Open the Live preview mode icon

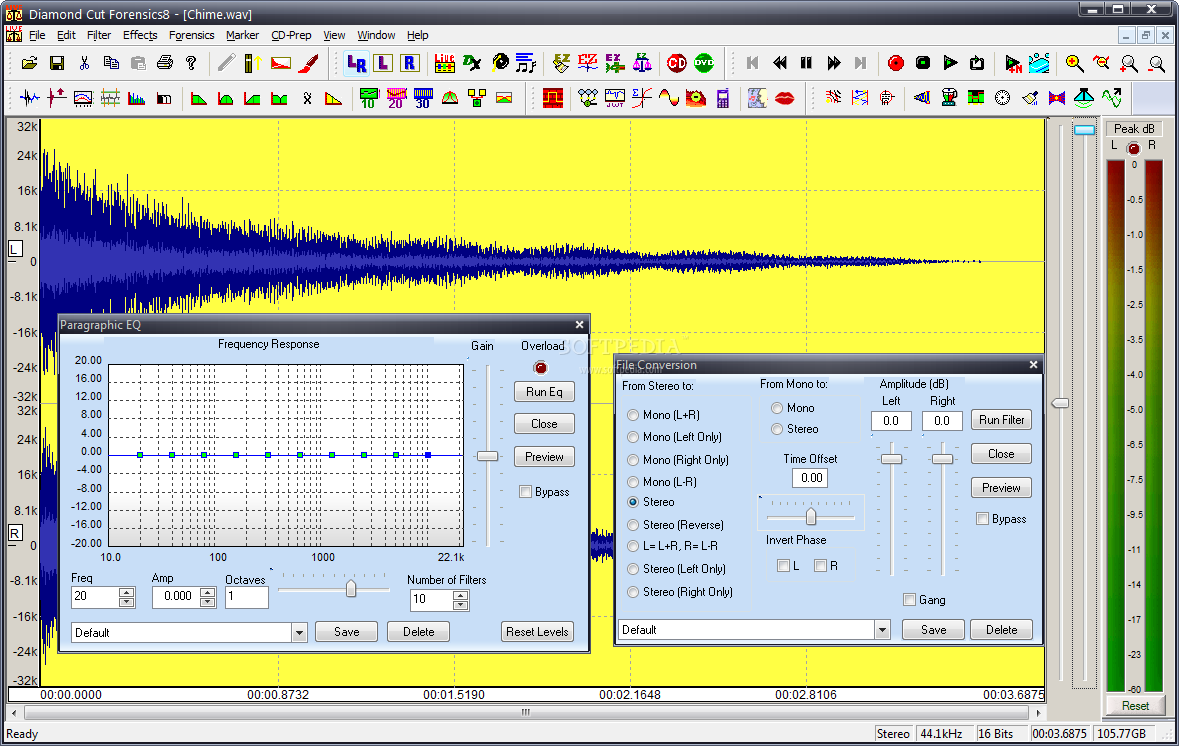pyautogui.click(x=444, y=63)
